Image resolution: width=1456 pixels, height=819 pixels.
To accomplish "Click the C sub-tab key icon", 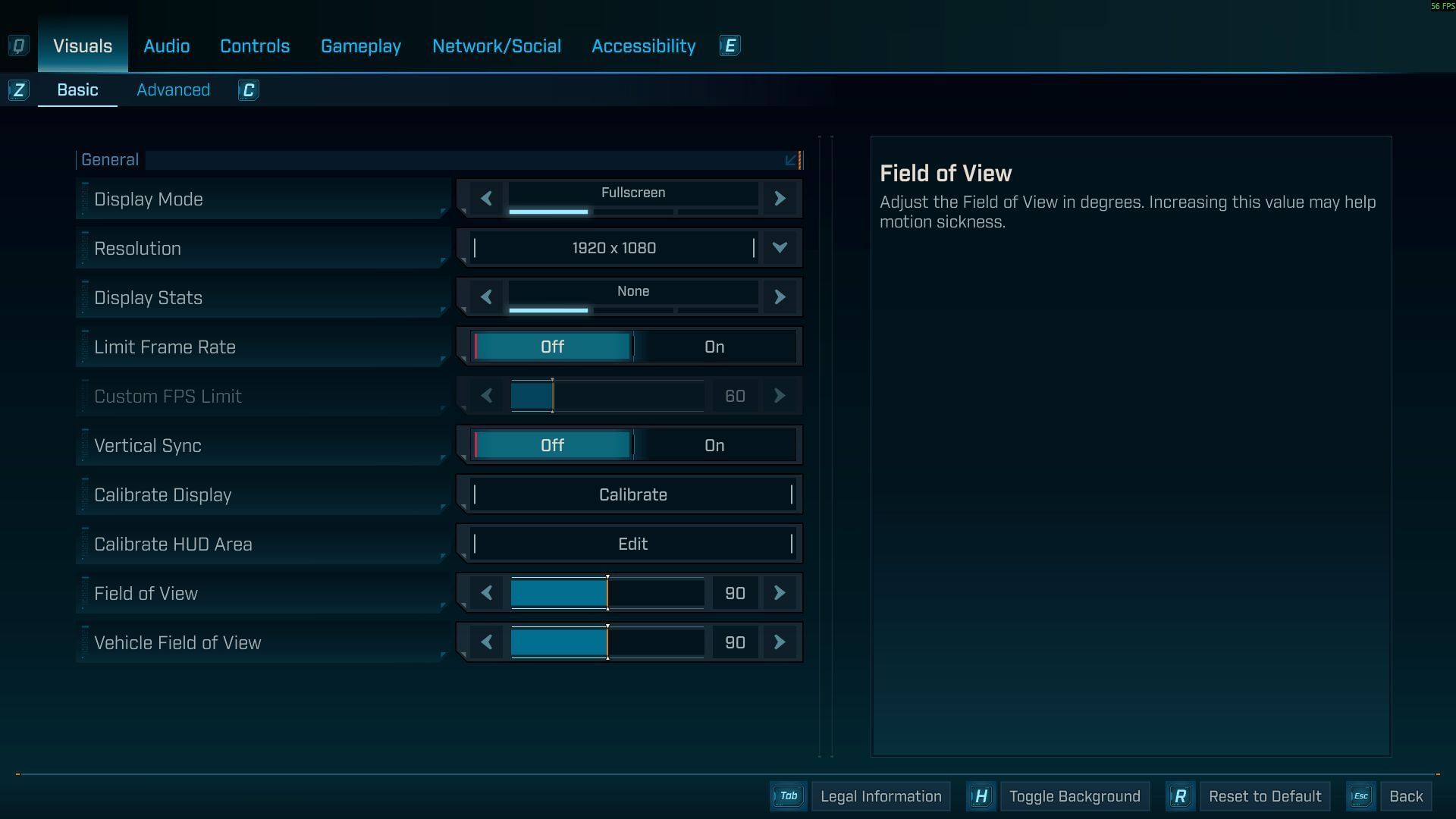I will [248, 91].
